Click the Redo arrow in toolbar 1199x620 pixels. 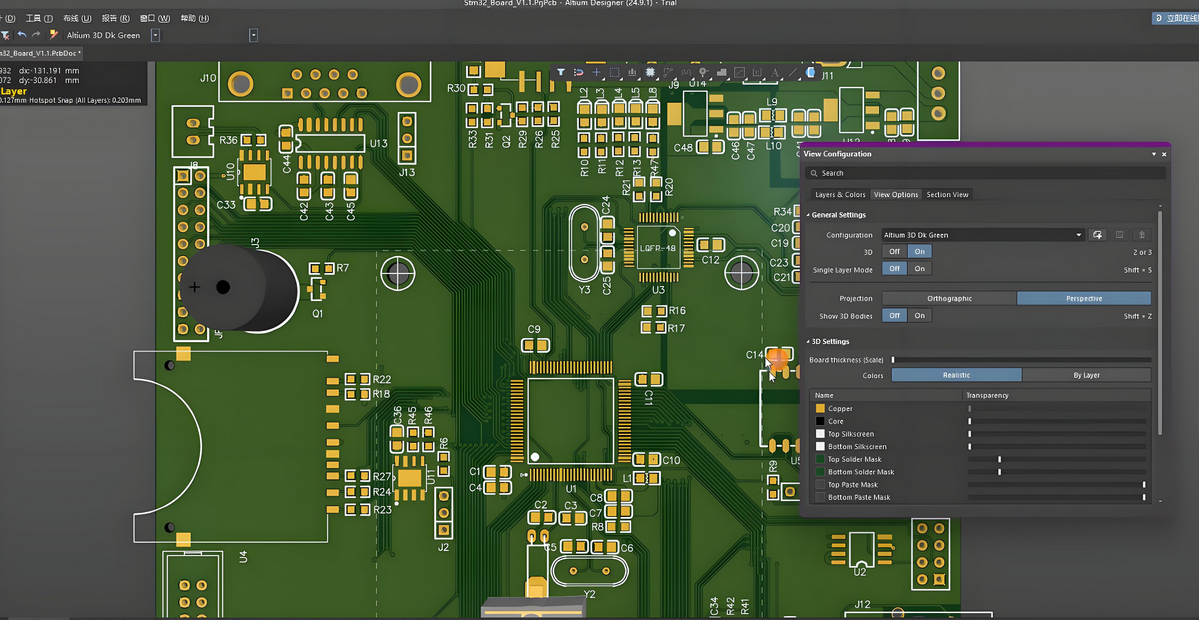(36, 35)
